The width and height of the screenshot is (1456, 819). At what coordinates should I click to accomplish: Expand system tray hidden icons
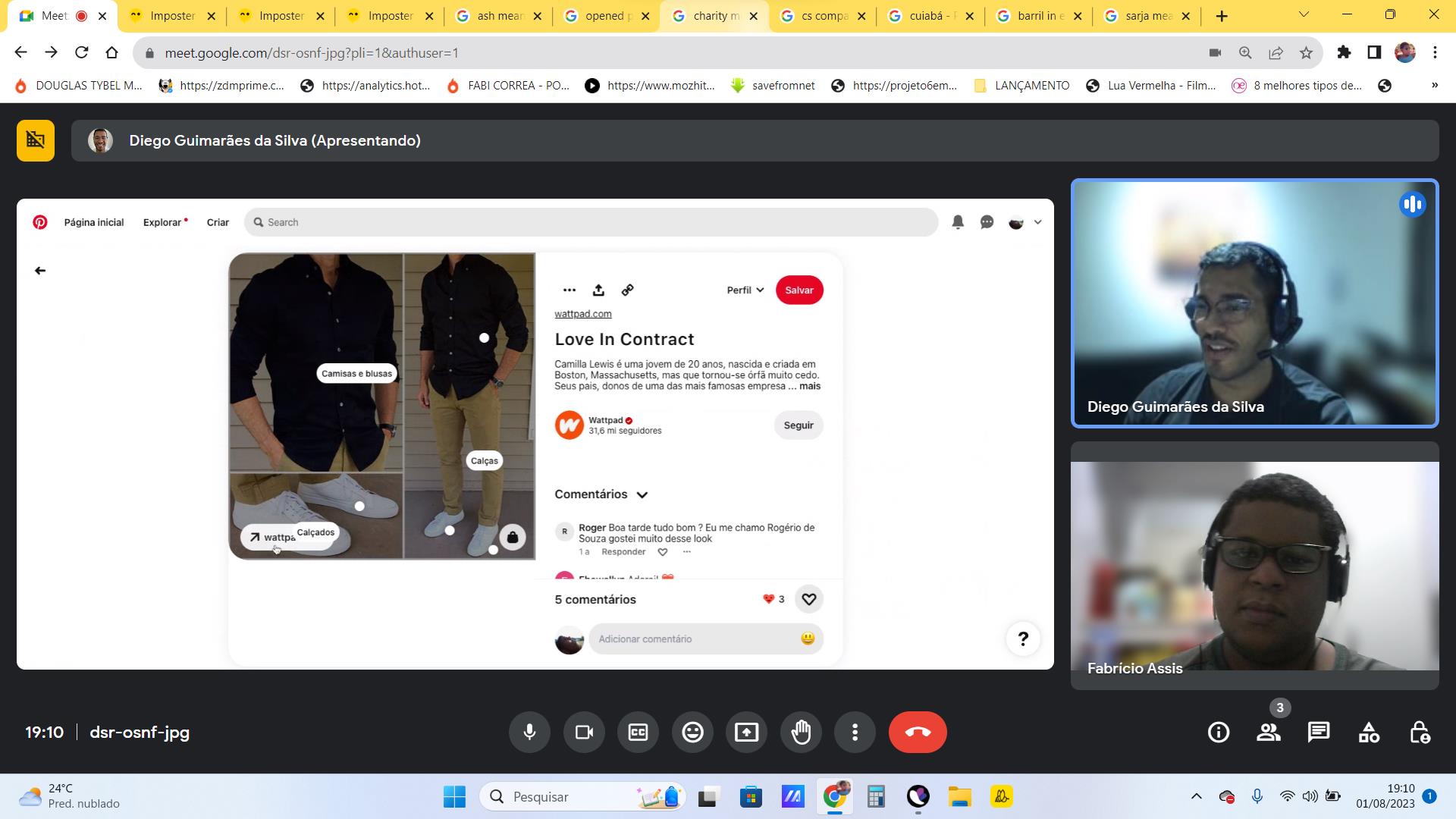pos(1196,796)
